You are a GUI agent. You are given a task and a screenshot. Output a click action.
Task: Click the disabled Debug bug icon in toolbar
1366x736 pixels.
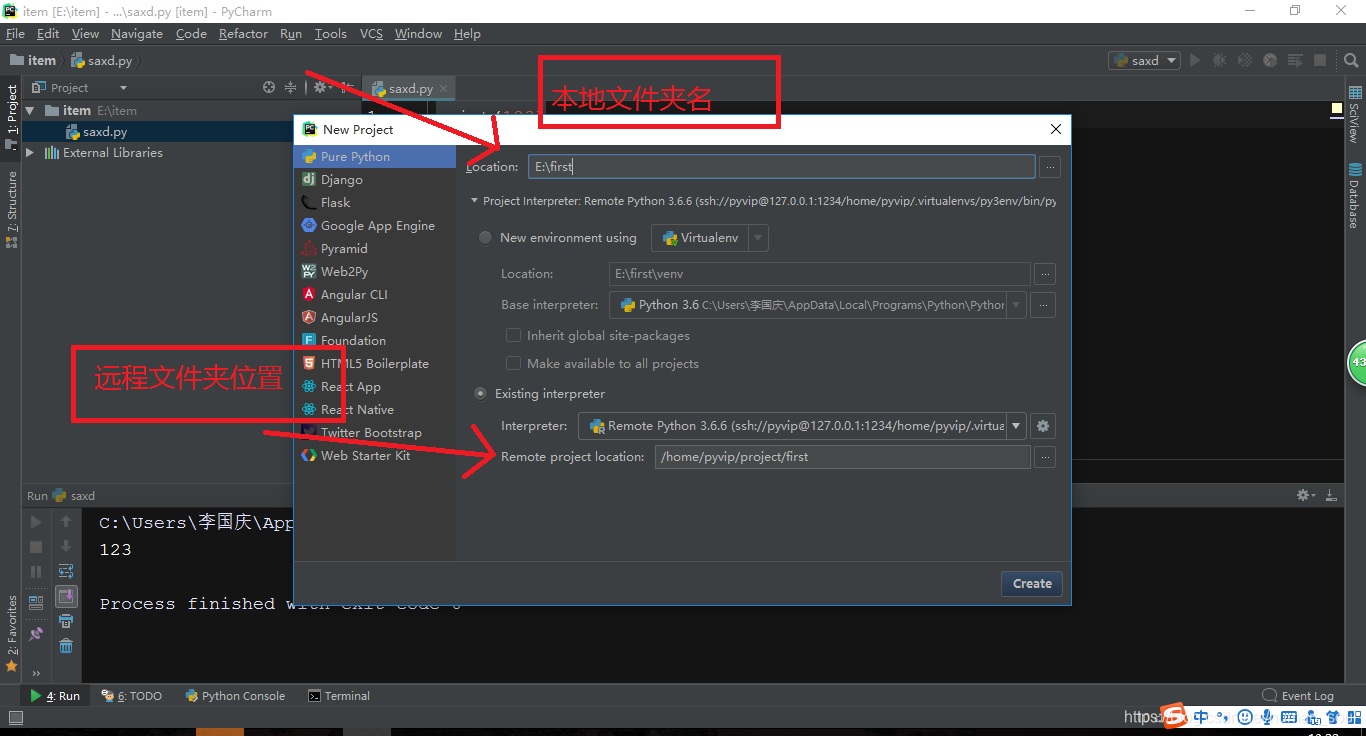[1219, 60]
